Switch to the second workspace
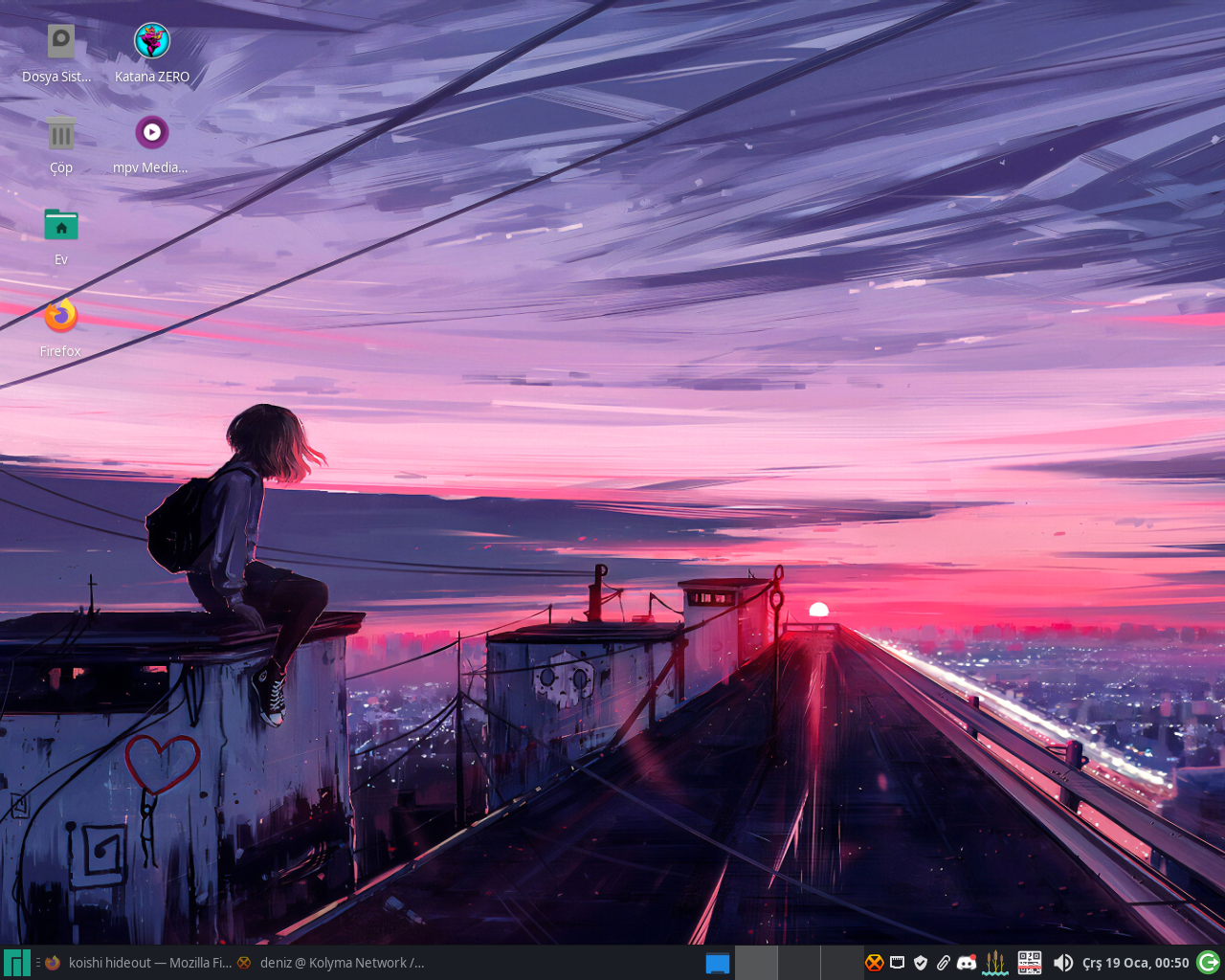 coord(798,963)
